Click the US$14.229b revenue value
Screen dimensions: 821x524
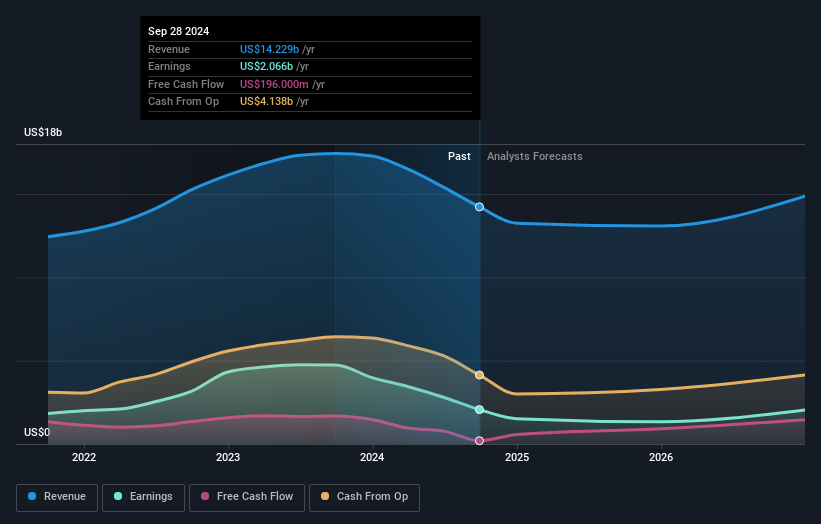coord(269,49)
